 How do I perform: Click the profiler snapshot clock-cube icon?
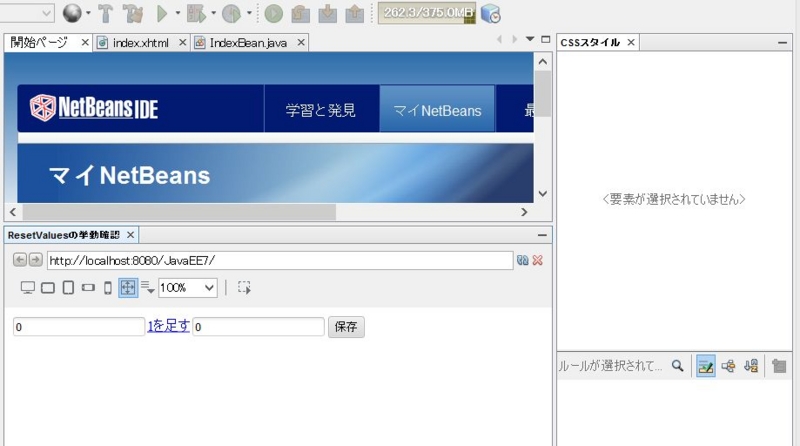tap(490, 14)
